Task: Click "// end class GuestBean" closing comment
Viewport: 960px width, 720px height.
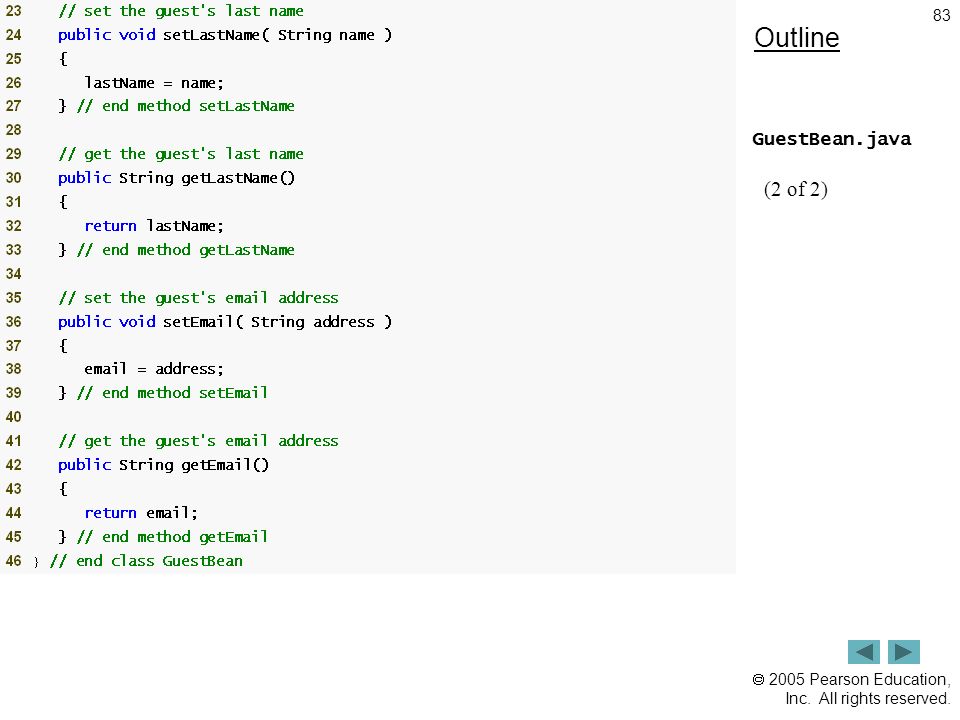Action: click(x=146, y=561)
